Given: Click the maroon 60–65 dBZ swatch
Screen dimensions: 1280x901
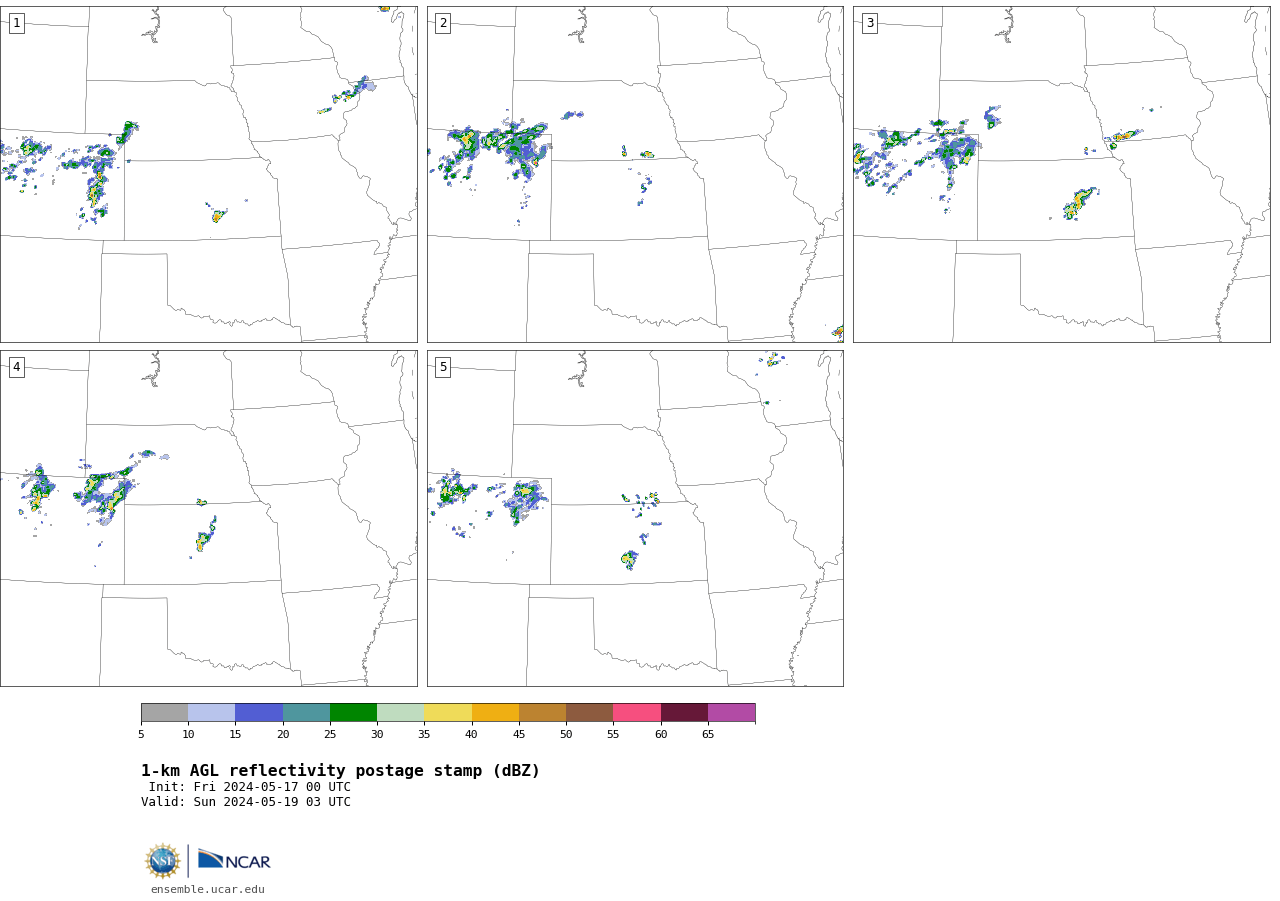Looking at the screenshot, I should [x=684, y=713].
